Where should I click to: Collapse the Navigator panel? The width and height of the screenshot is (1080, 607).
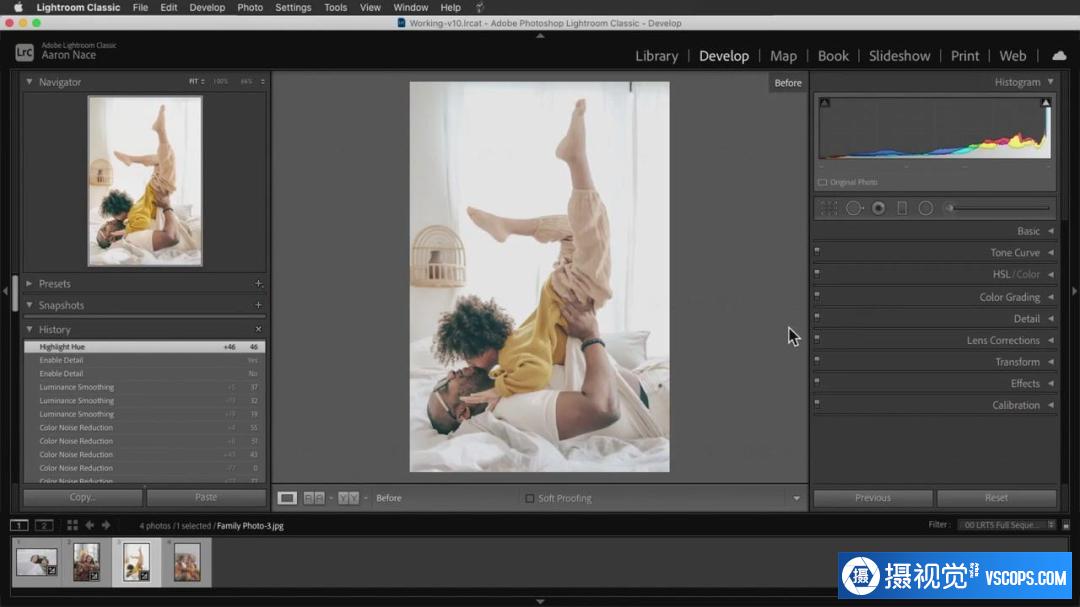pos(29,82)
